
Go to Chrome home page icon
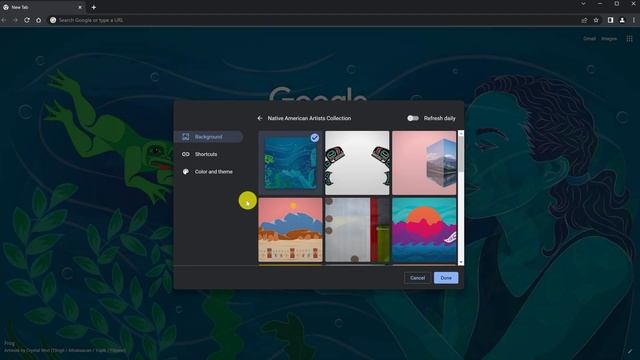pos(38,20)
